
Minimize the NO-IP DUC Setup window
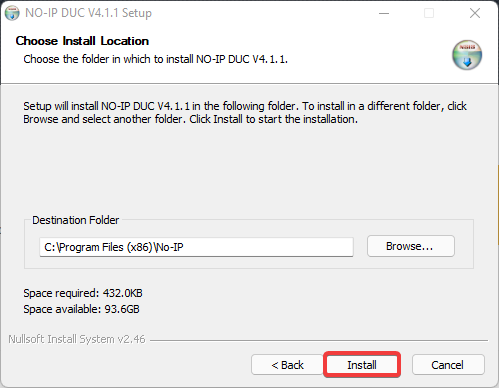point(384,13)
